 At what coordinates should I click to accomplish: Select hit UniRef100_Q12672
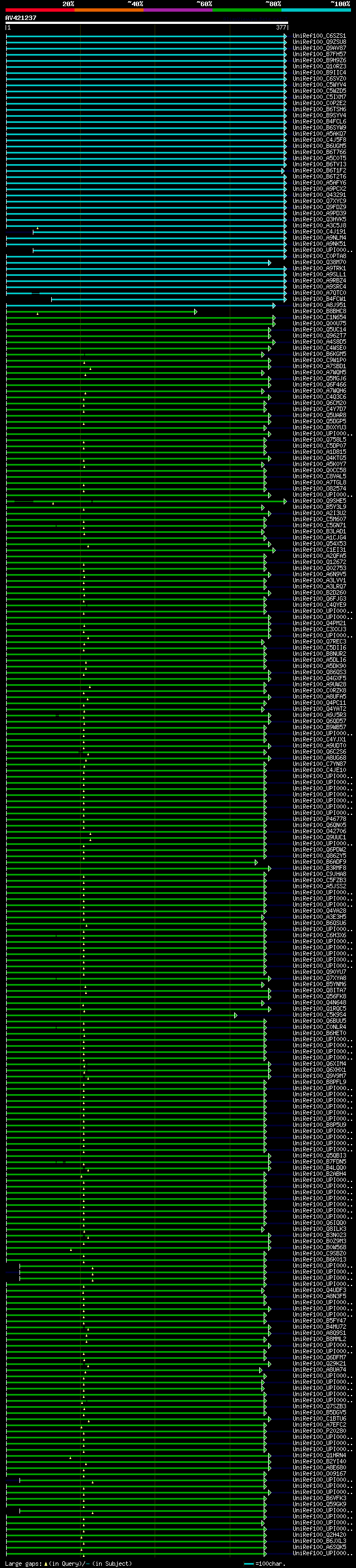pos(319,562)
